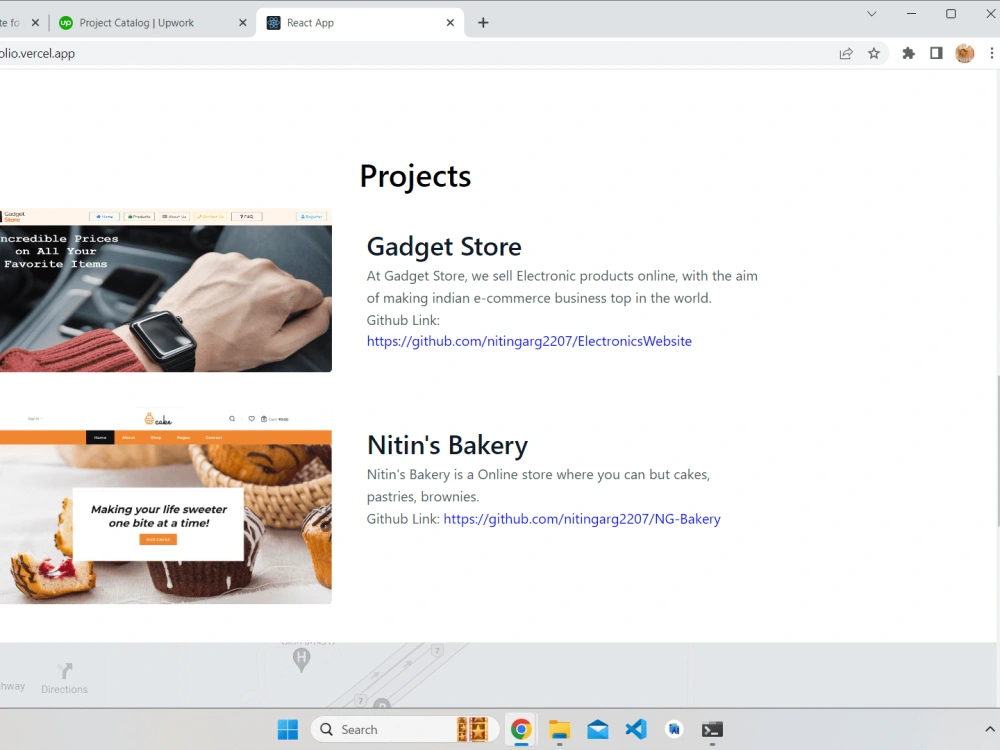Open Chrome from the taskbar

point(521,729)
